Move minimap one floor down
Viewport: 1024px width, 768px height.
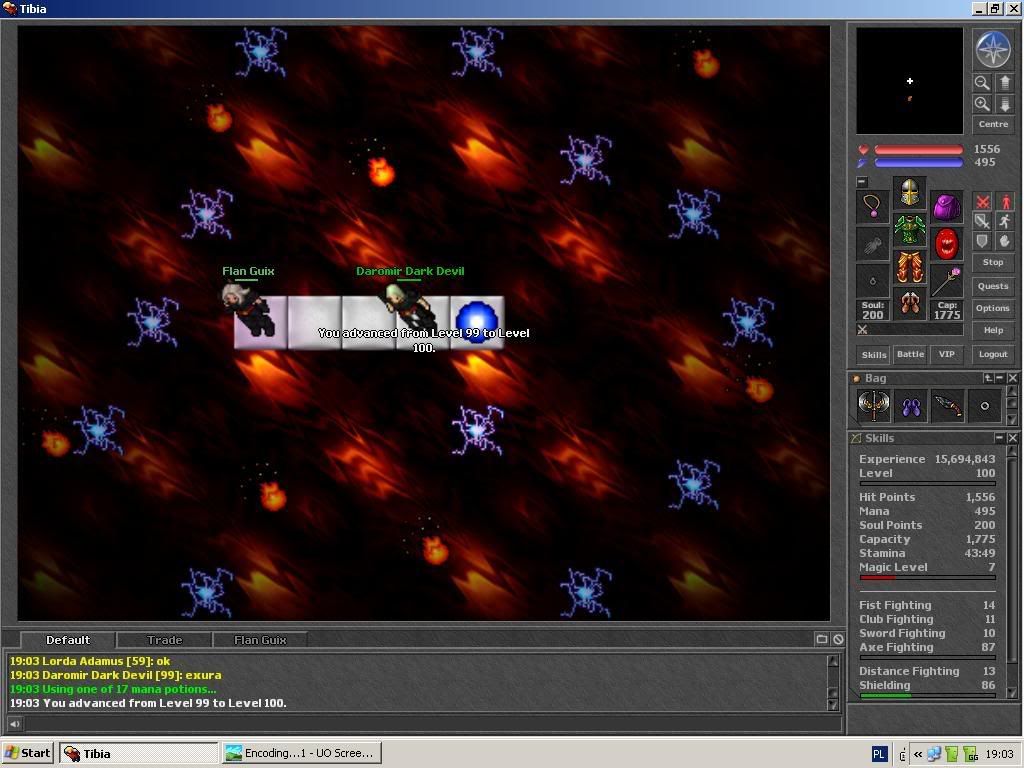click(x=1004, y=104)
